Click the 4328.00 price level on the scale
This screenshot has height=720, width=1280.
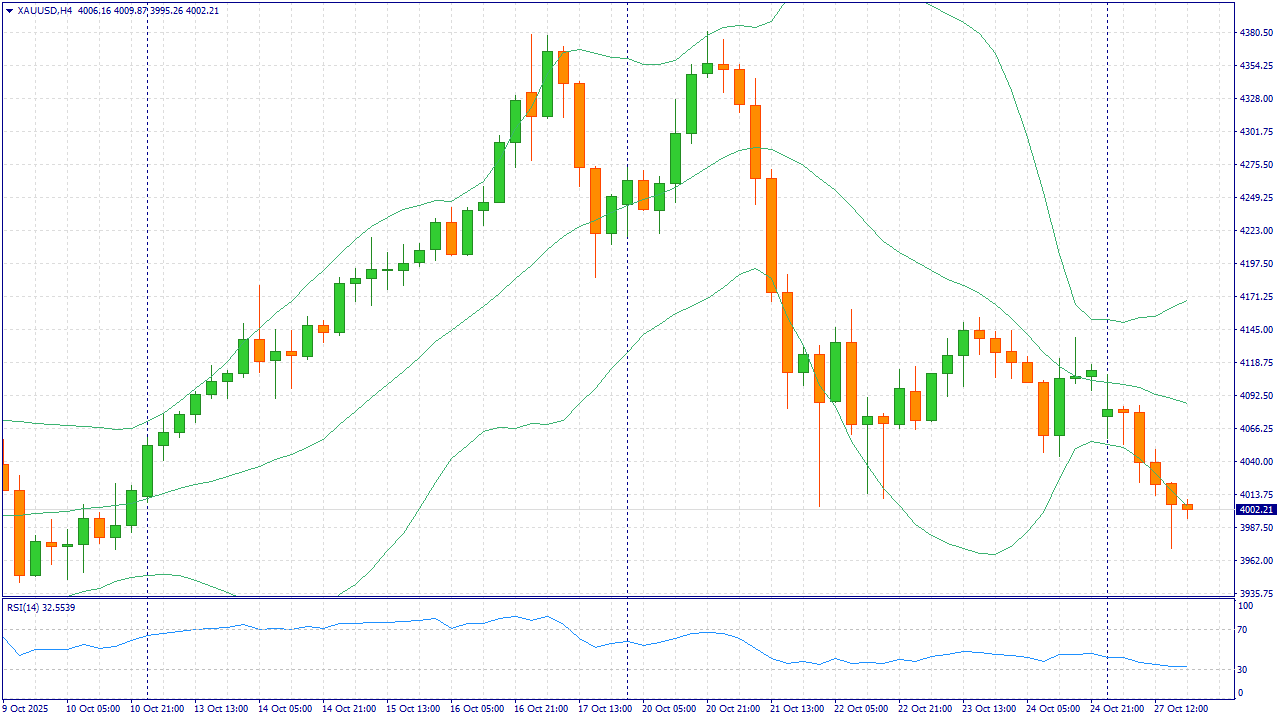pyautogui.click(x=1255, y=99)
